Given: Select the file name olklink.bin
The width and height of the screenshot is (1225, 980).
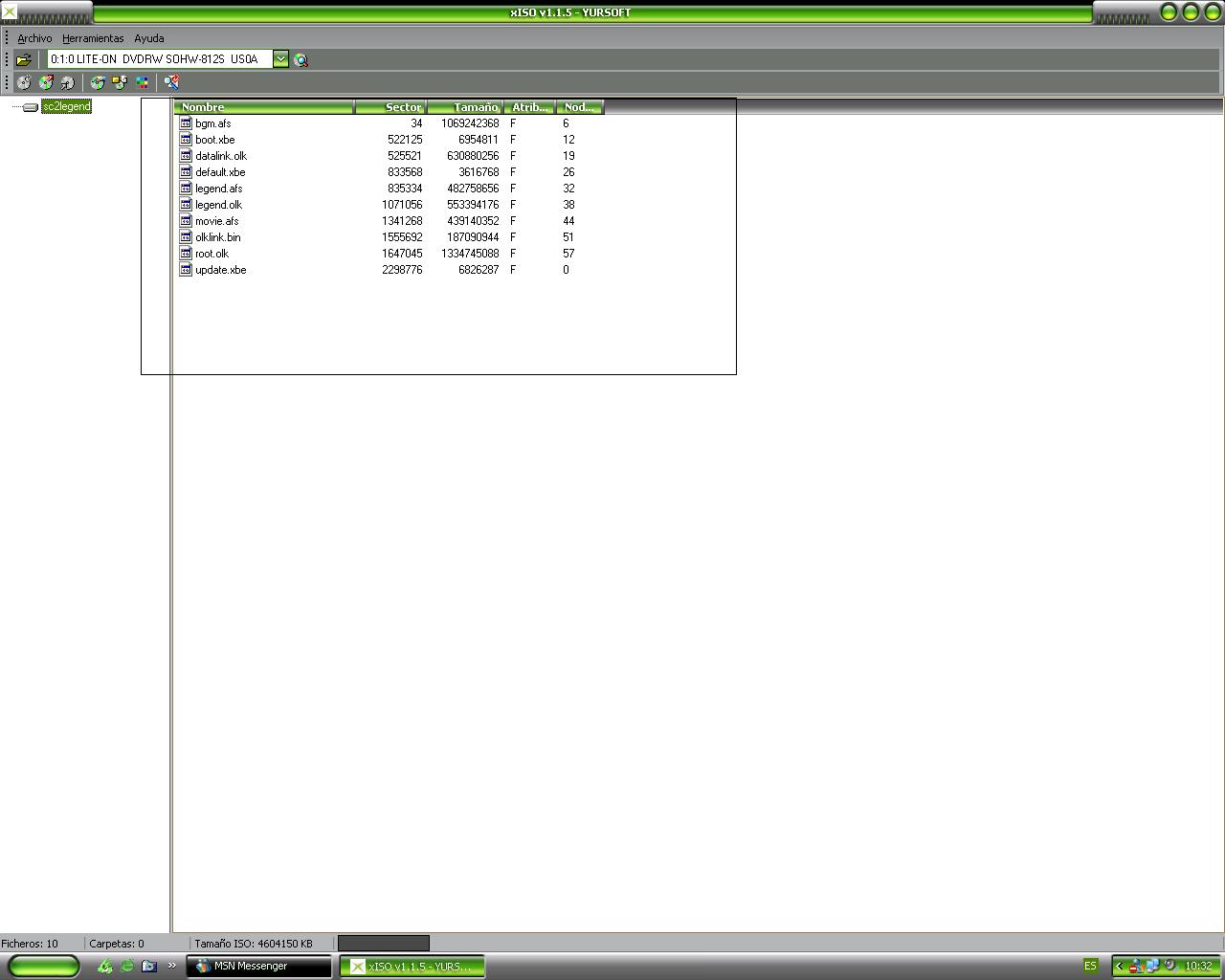Looking at the screenshot, I should coord(218,237).
